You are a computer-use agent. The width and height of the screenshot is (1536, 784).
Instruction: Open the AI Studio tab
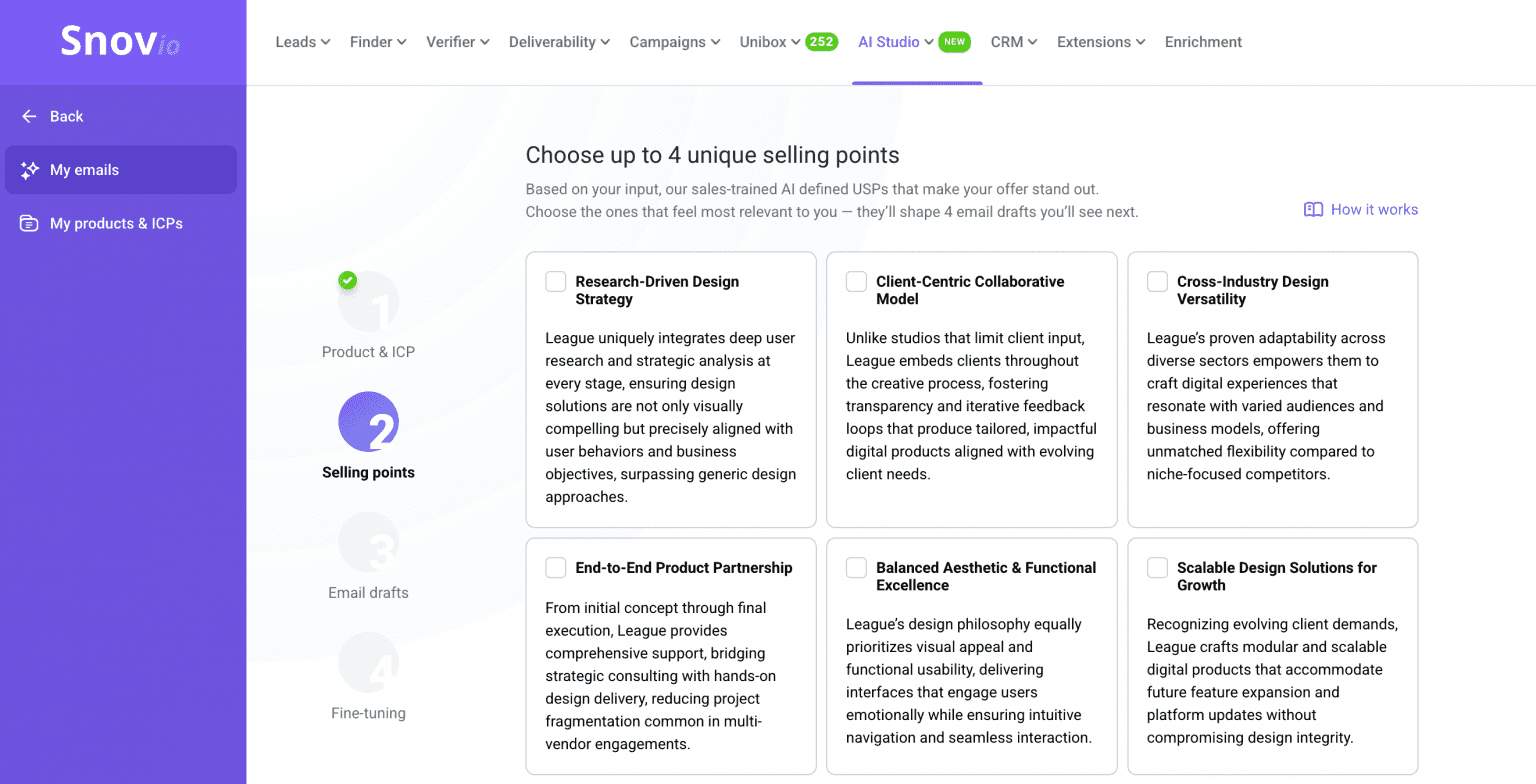pos(889,42)
